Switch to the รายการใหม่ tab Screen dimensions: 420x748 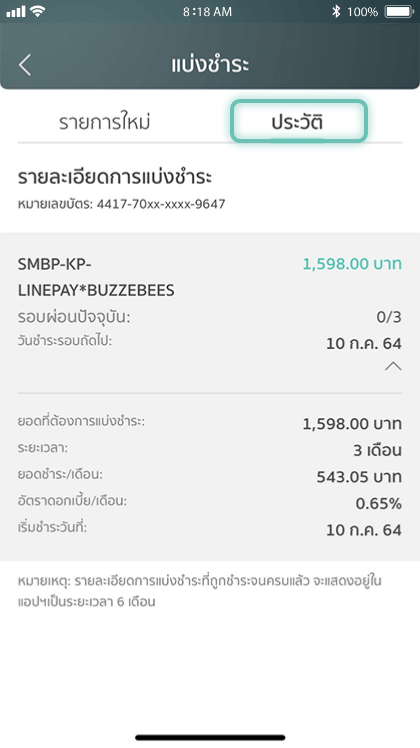(x=105, y=122)
